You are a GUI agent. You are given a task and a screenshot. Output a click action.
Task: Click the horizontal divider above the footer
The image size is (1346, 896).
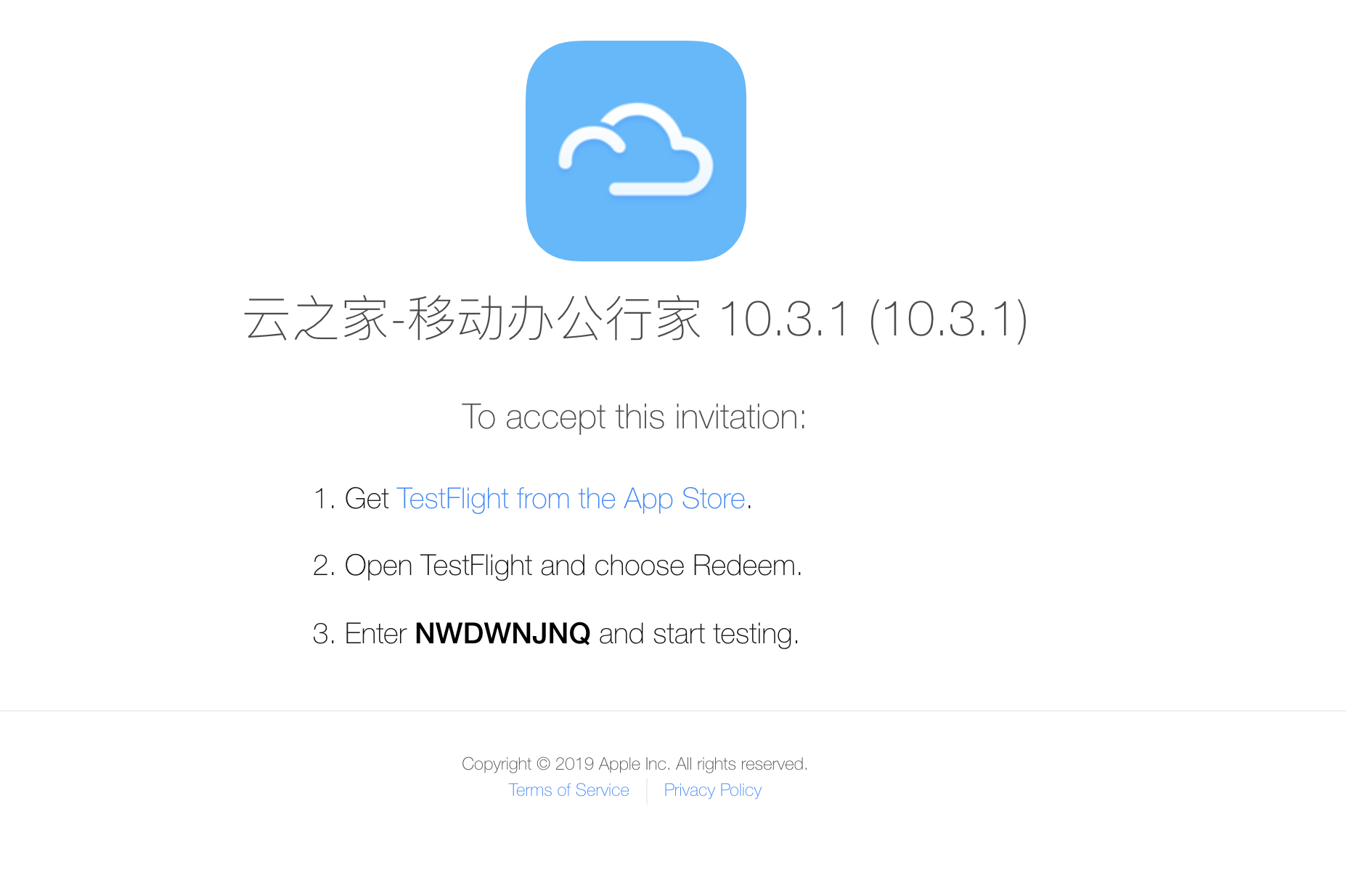(x=673, y=710)
